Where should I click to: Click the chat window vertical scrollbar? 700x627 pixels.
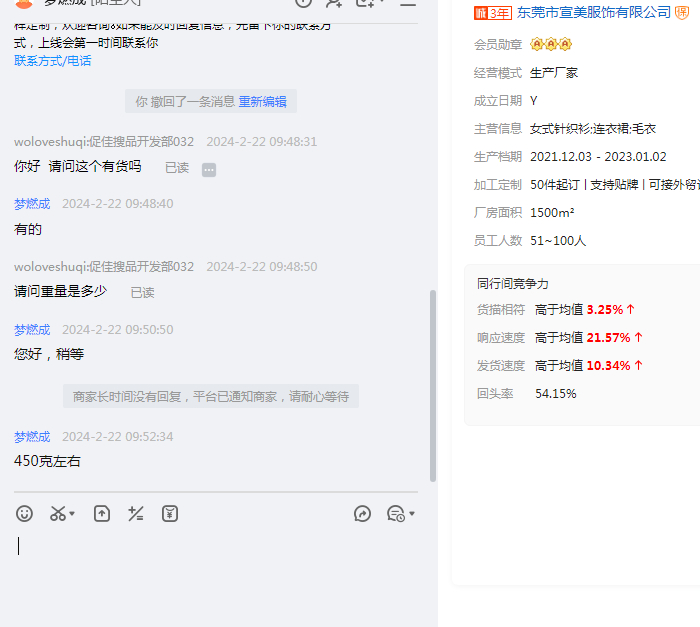432,385
